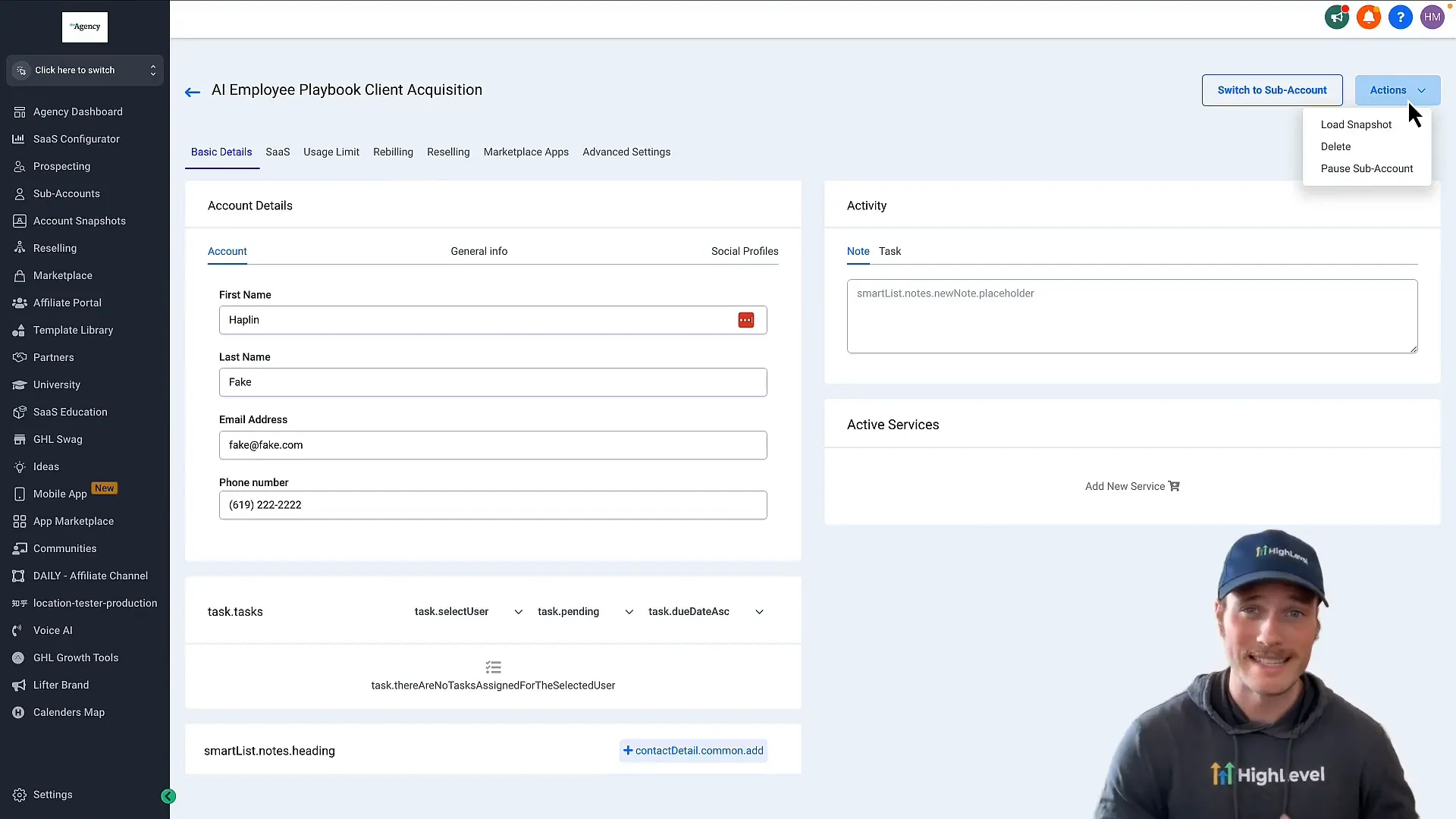Image resolution: width=1456 pixels, height=819 pixels.
Task: Switch to the SaaS tab
Action: (278, 152)
